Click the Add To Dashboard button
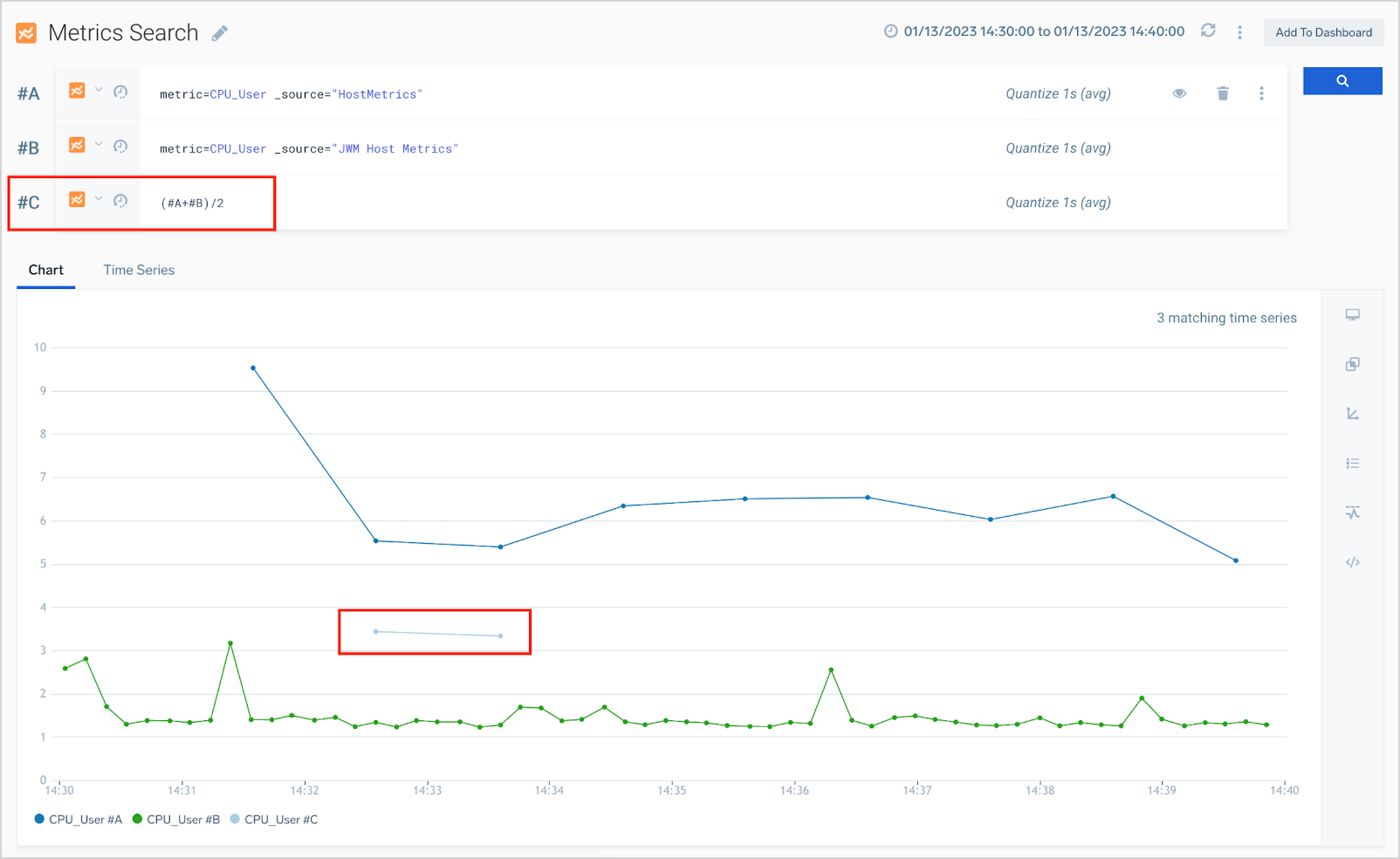This screenshot has width=1400, height=859. (1323, 31)
